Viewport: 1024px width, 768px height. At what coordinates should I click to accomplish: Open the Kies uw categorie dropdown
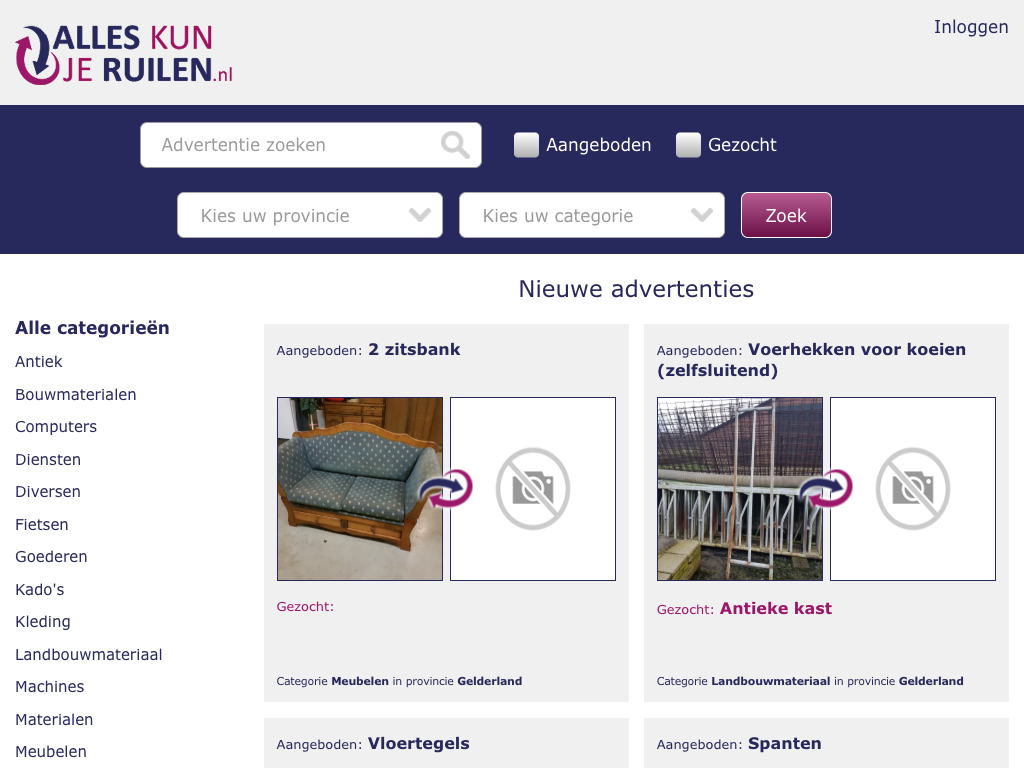[x=592, y=215]
